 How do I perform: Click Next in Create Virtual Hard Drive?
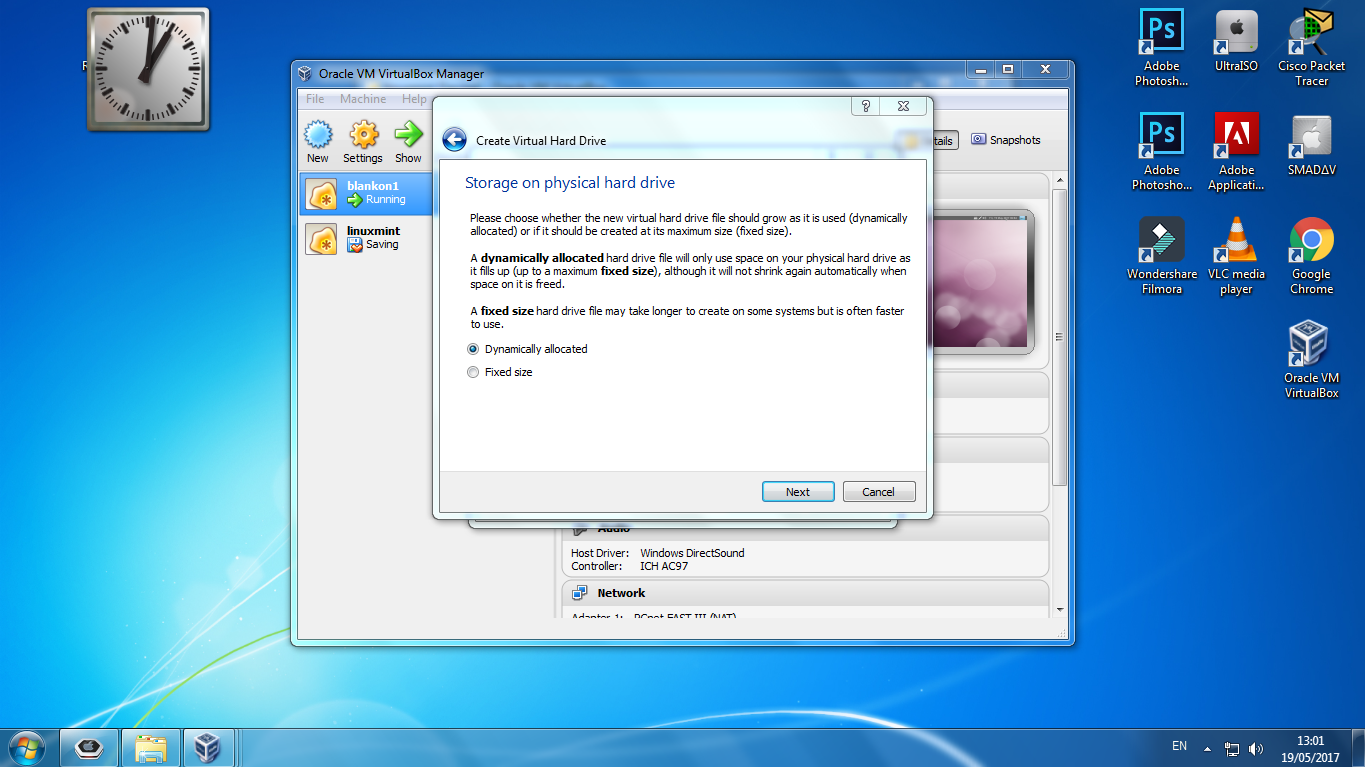coord(798,492)
